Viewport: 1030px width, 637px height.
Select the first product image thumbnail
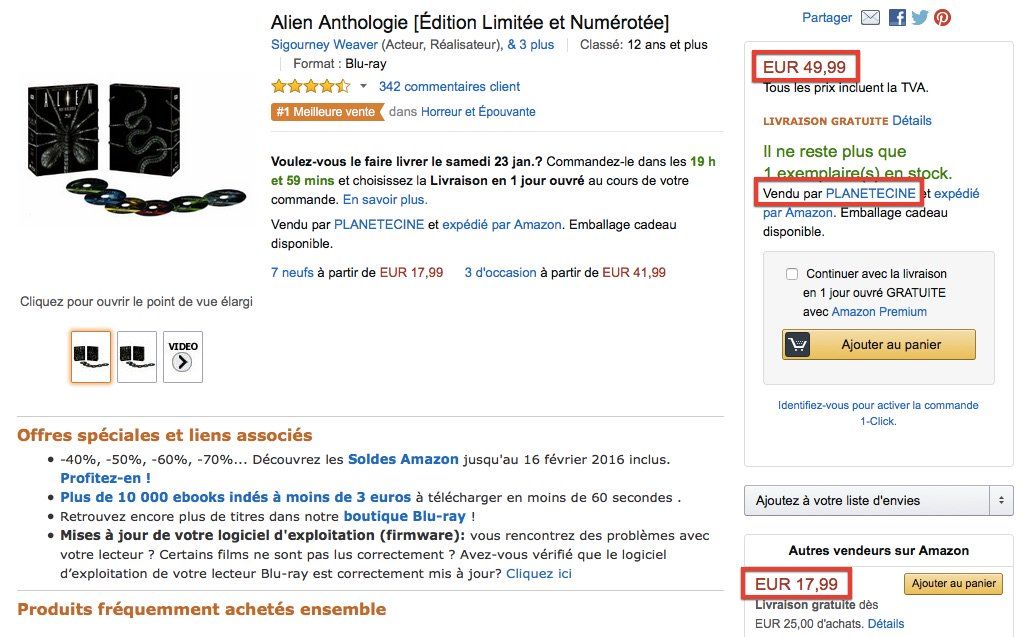click(91, 357)
